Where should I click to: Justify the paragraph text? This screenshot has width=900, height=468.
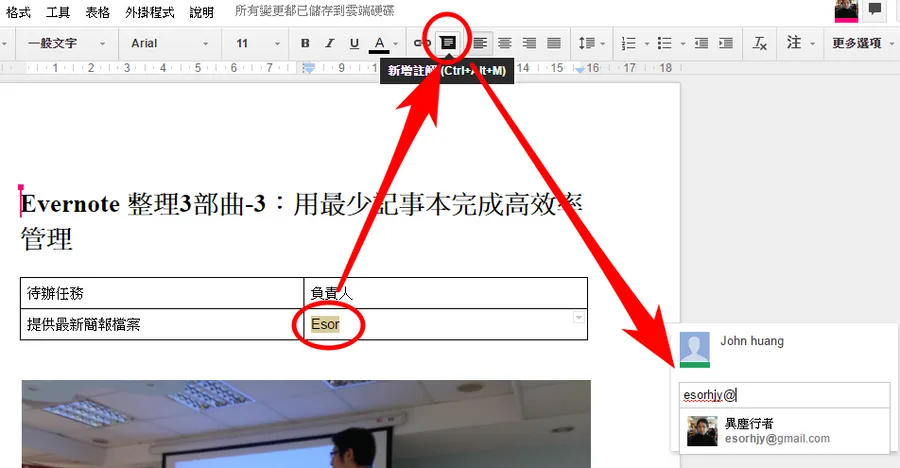(553, 44)
